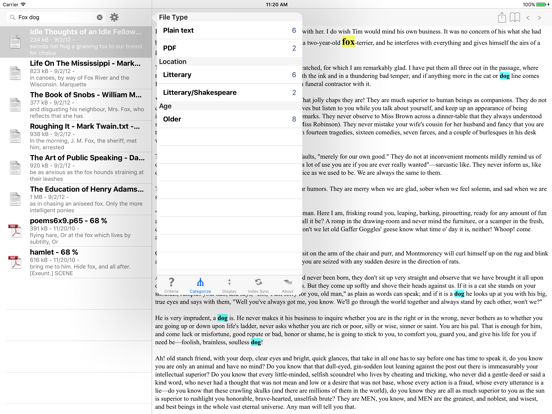Tap the Wi-Fi icon in status bar
The height and width of the screenshot is (414, 552).
(23, 4)
